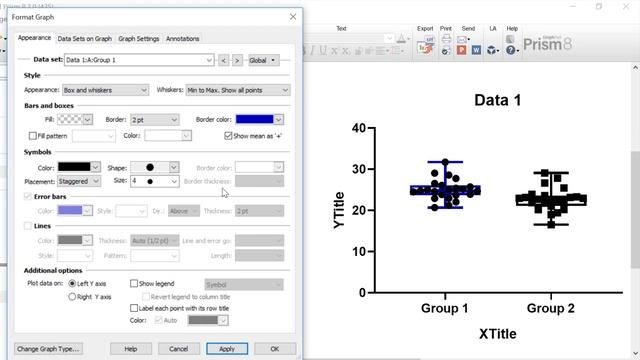640x360 pixels.
Task: Click the Group 1 axis label
Action: pyautogui.click(x=444, y=308)
